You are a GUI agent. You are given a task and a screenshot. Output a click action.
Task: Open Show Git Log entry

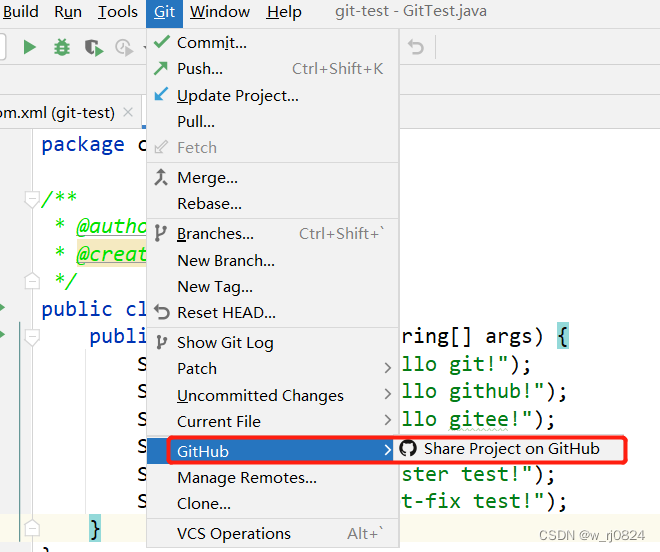(272, 343)
